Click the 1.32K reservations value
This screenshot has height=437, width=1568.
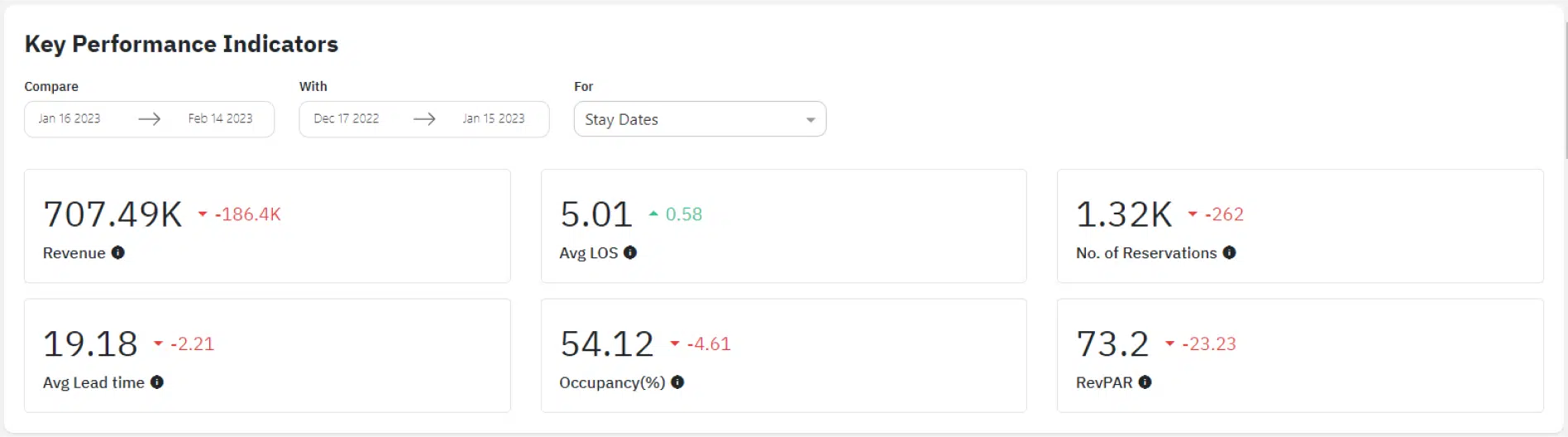click(1124, 214)
